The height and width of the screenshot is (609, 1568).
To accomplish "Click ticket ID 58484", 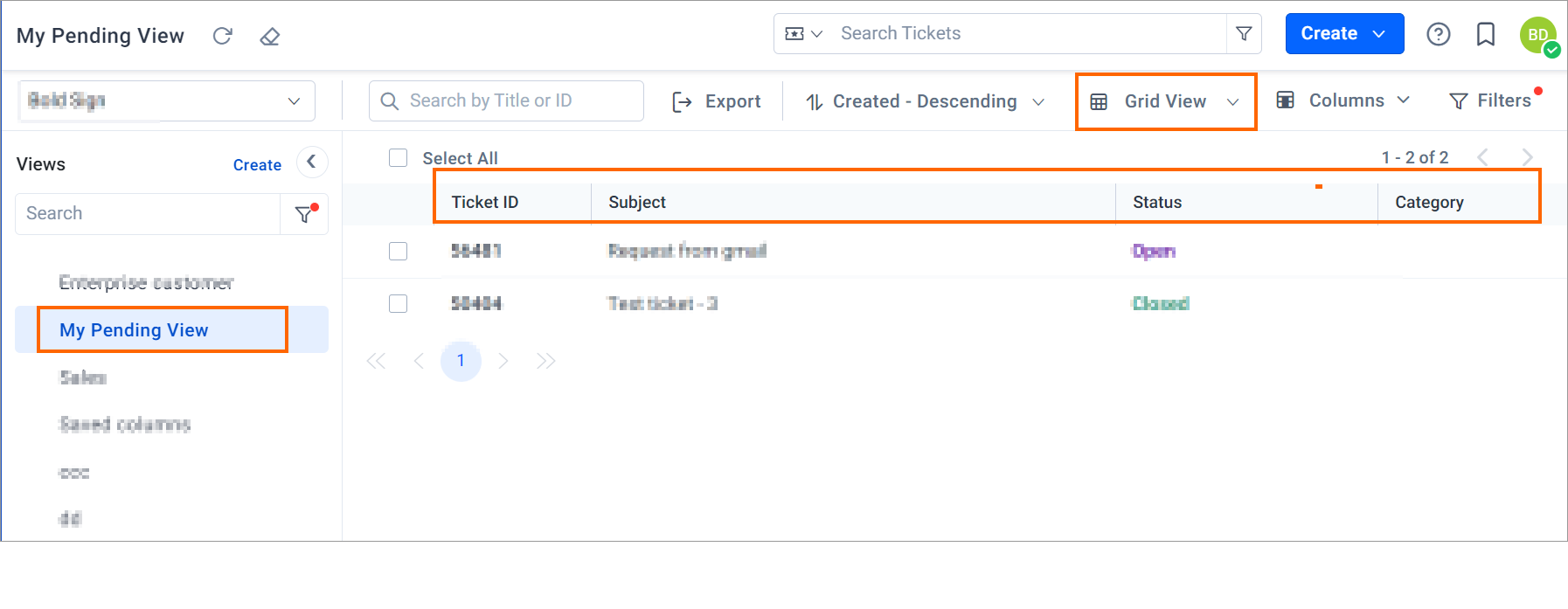I will click(x=476, y=303).
